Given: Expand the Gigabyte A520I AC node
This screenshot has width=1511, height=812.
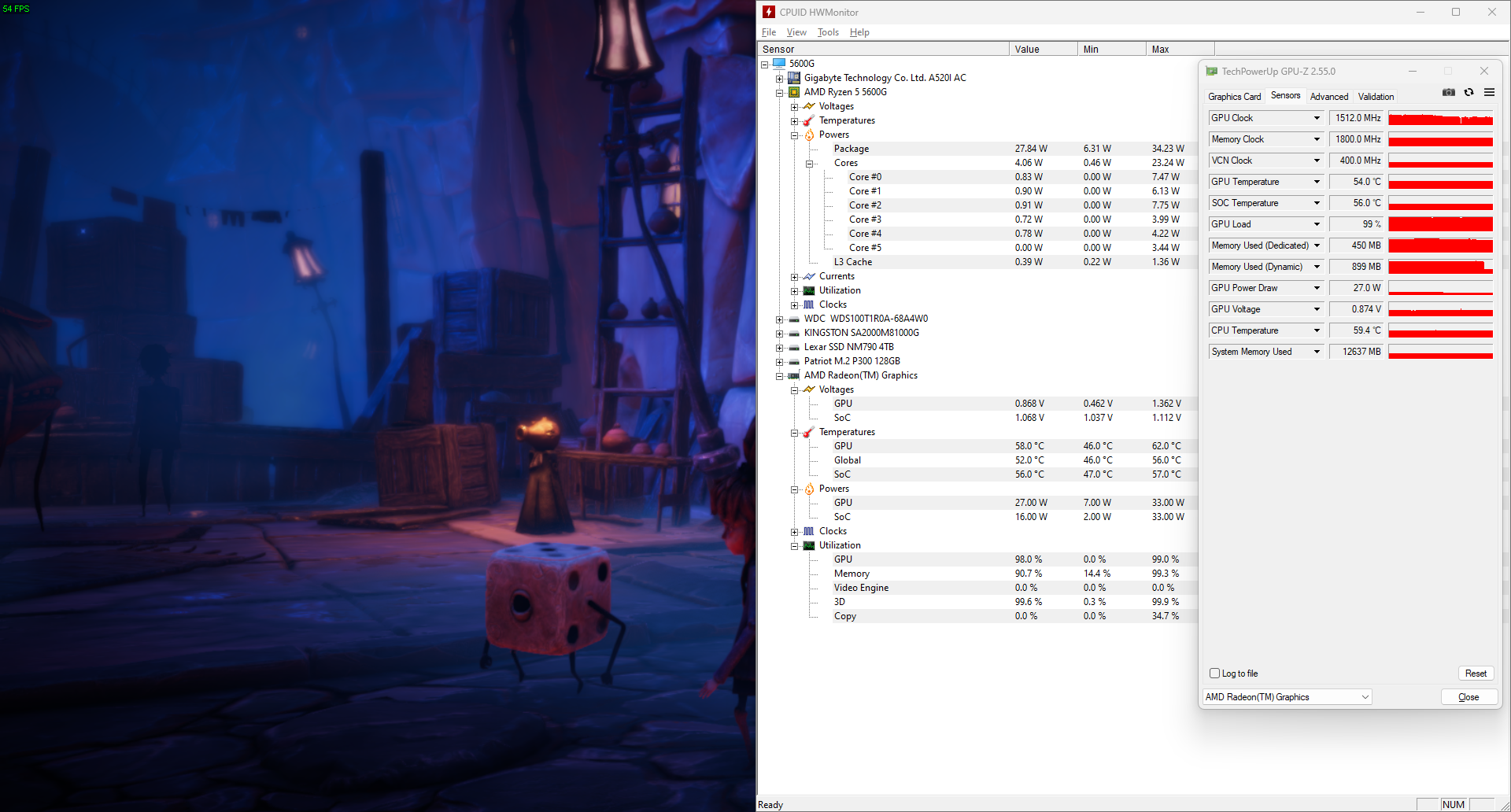Looking at the screenshot, I should coord(779,78).
